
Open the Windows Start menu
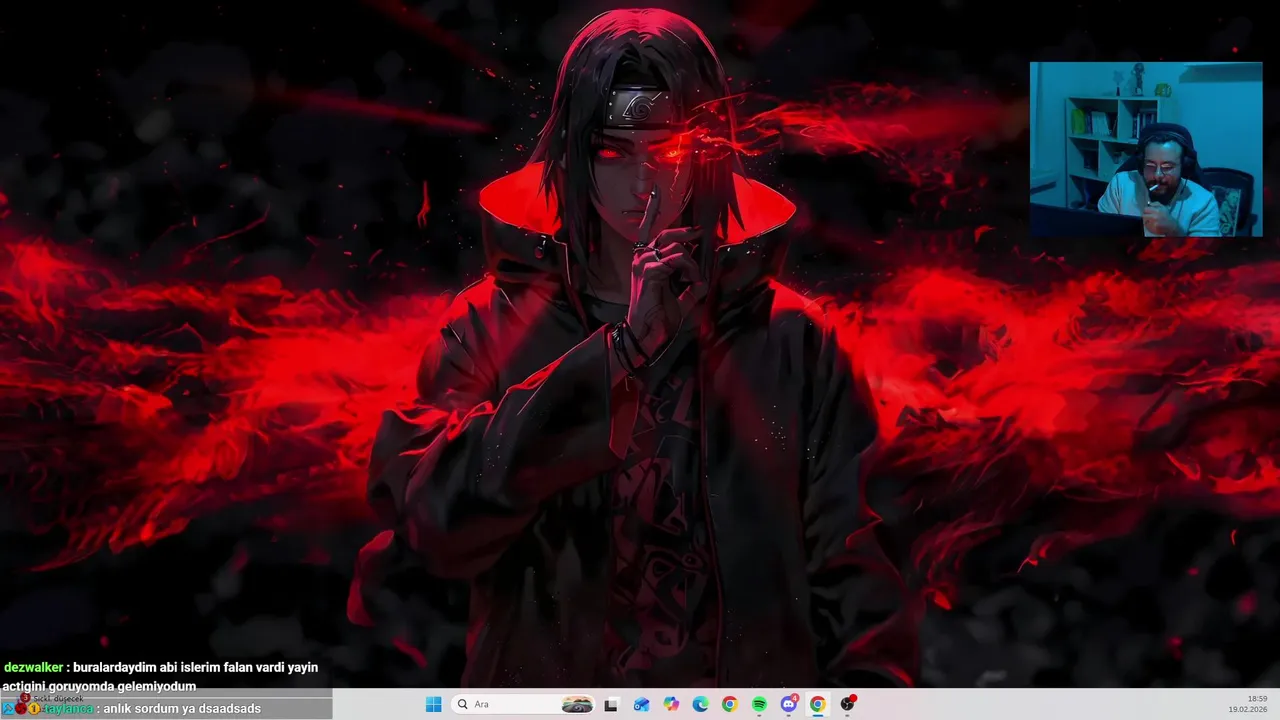433,704
